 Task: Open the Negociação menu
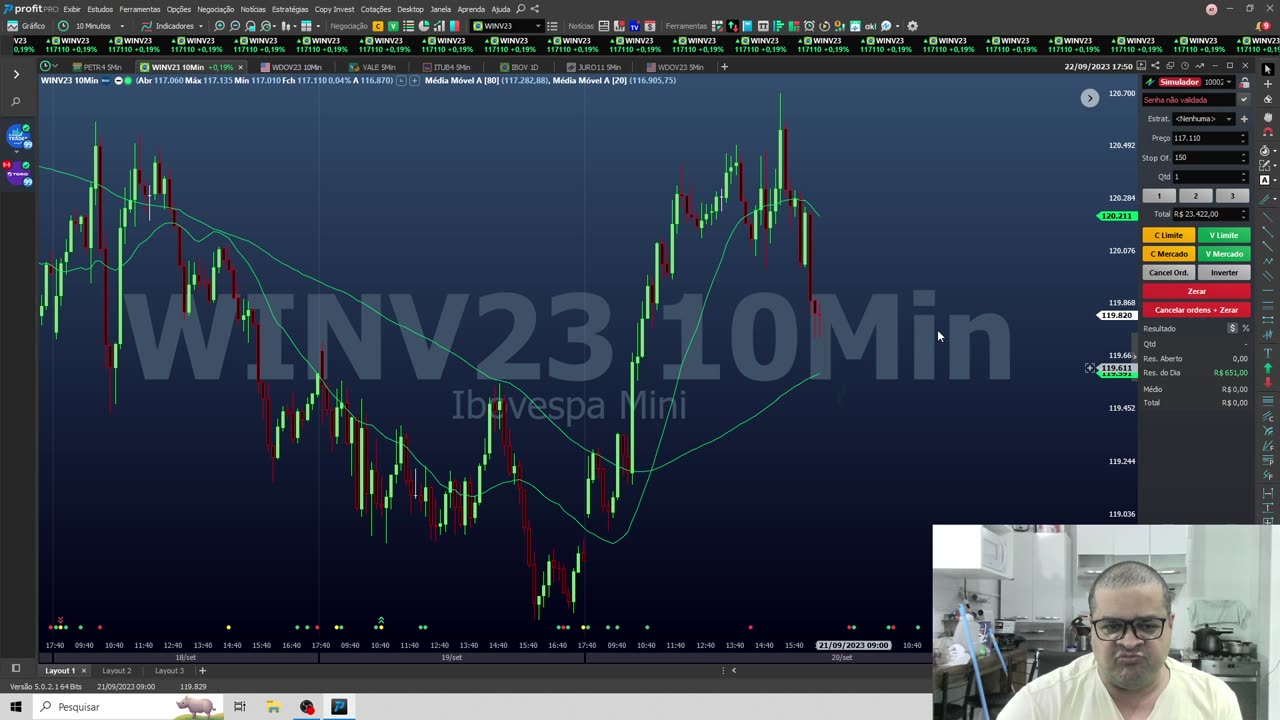point(215,9)
